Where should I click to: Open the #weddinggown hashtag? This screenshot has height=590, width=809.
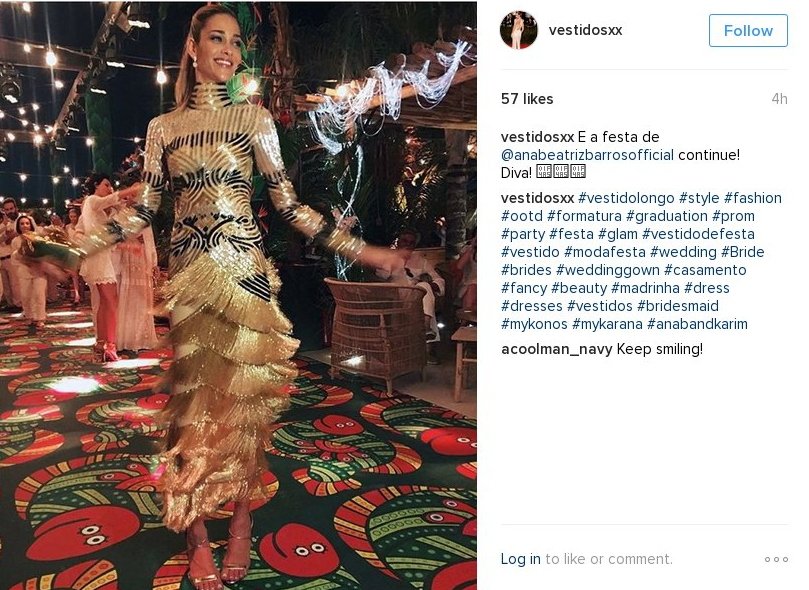point(608,270)
